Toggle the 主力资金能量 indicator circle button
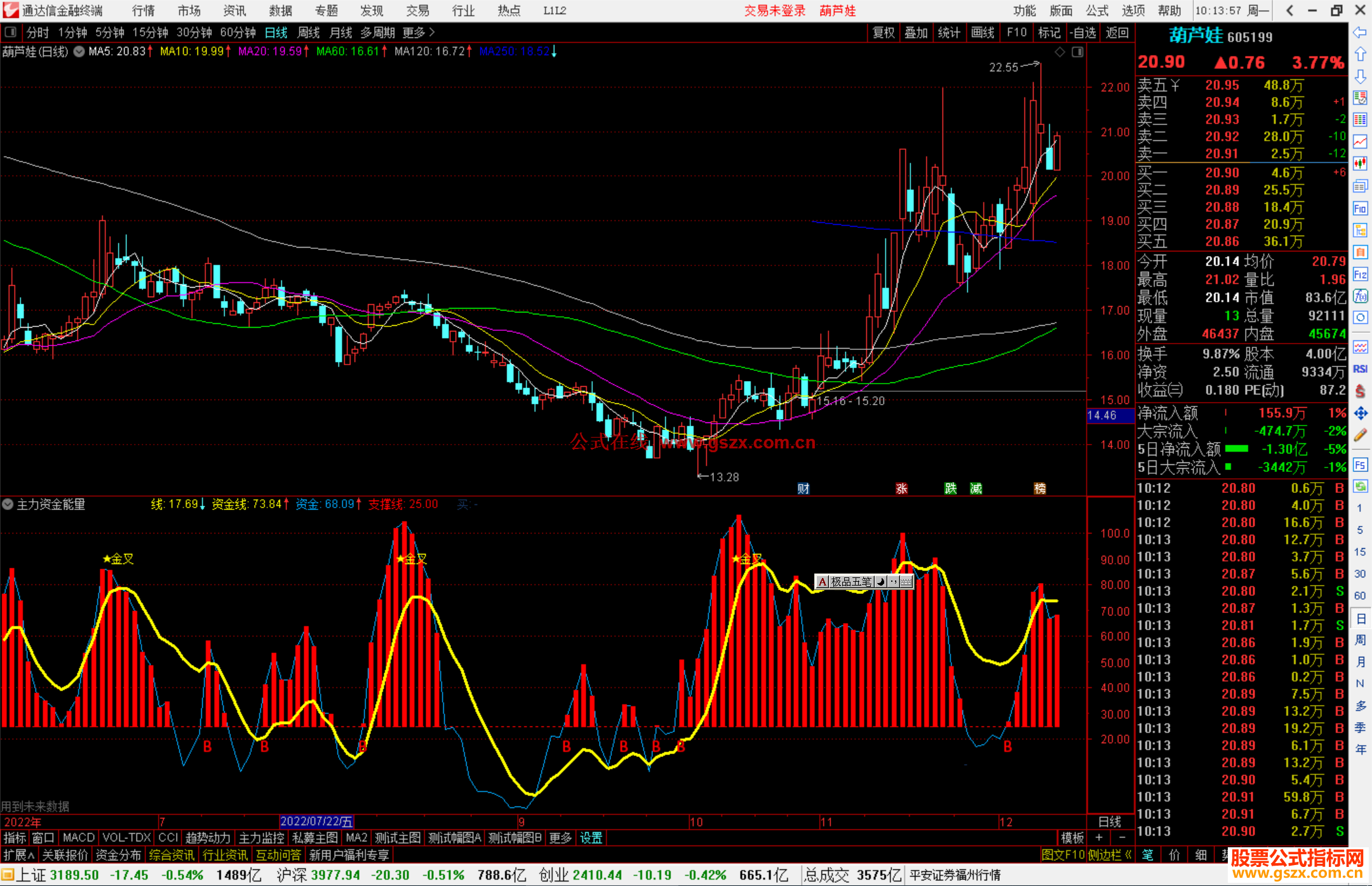1372x886 pixels. (8, 504)
